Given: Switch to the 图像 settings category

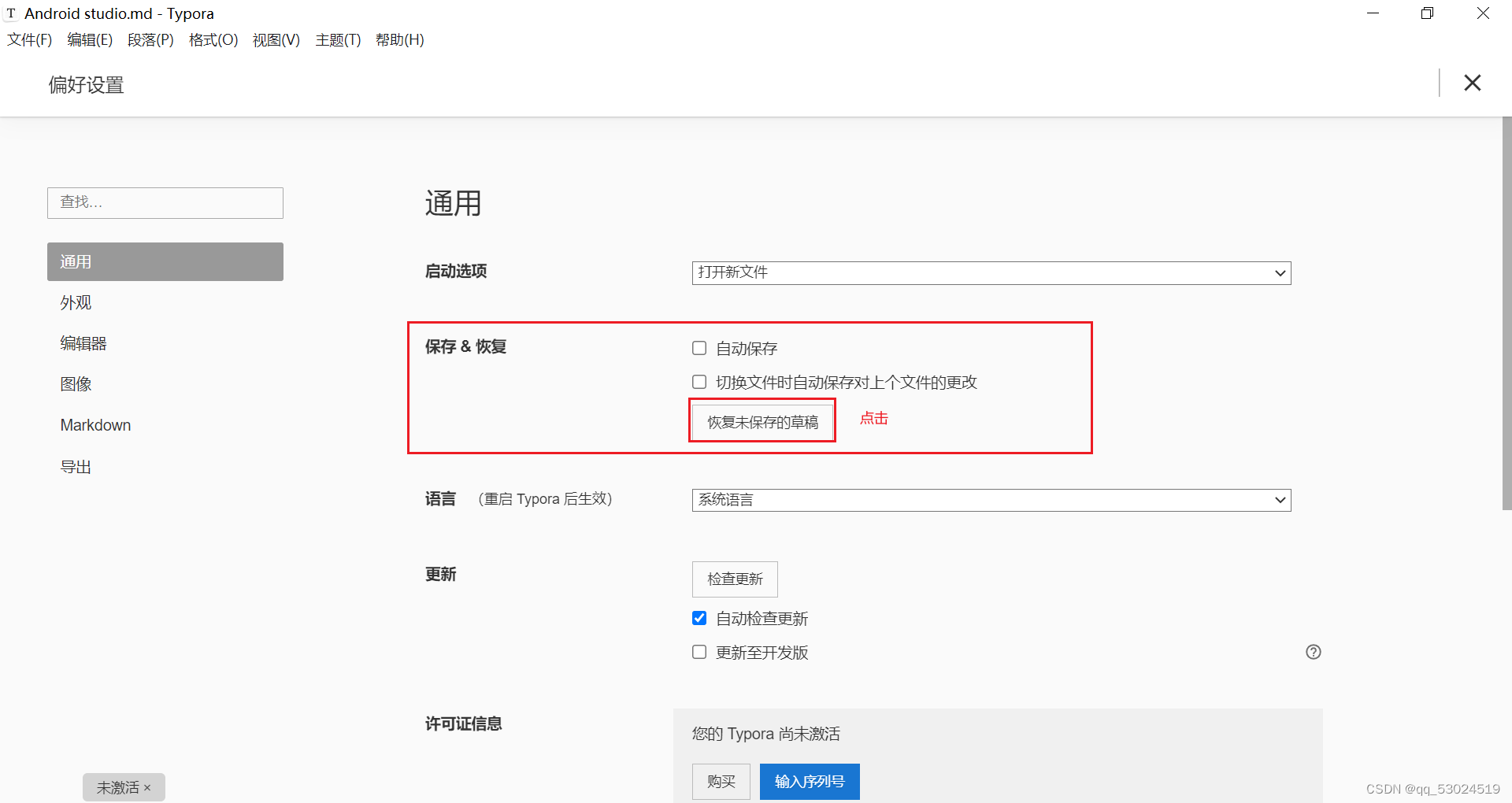Looking at the screenshot, I should (165, 384).
